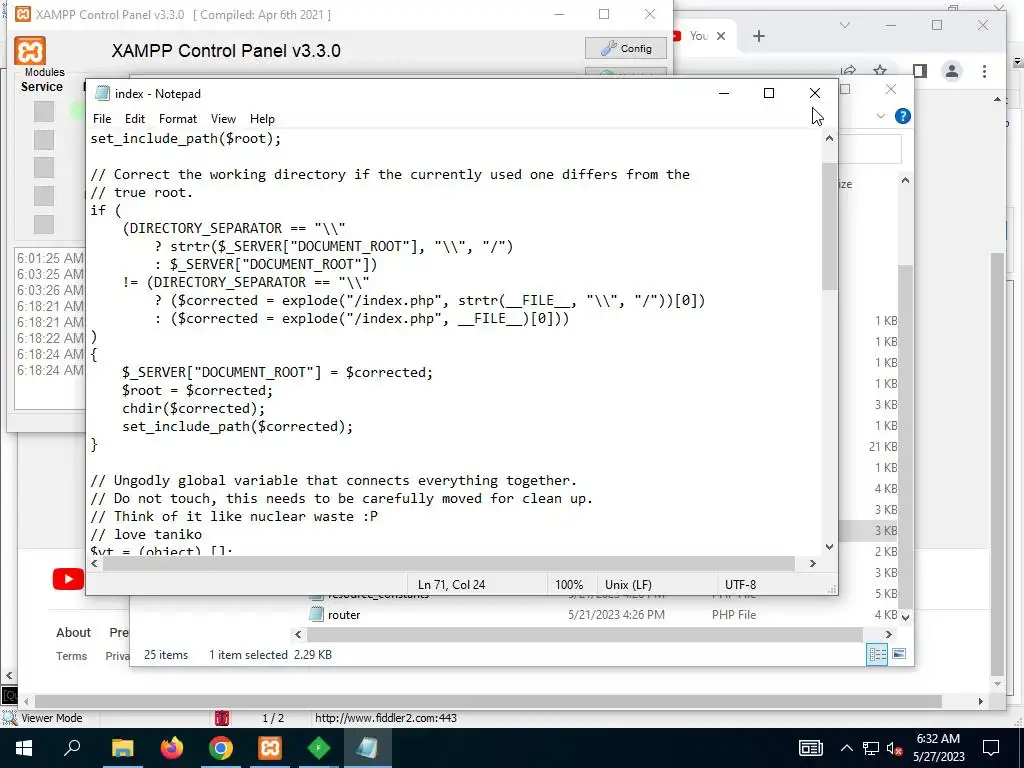Image resolution: width=1024 pixels, height=768 pixels.
Task: Click Explorer search input field
Action: tap(870, 149)
